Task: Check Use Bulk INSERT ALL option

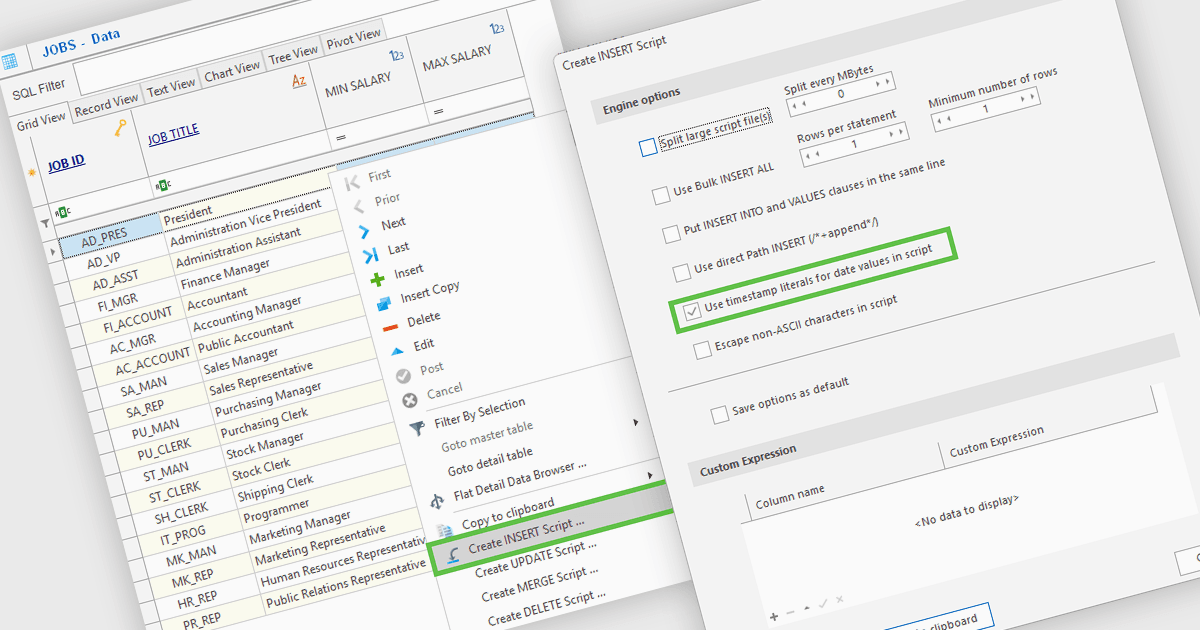Action: click(x=661, y=196)
